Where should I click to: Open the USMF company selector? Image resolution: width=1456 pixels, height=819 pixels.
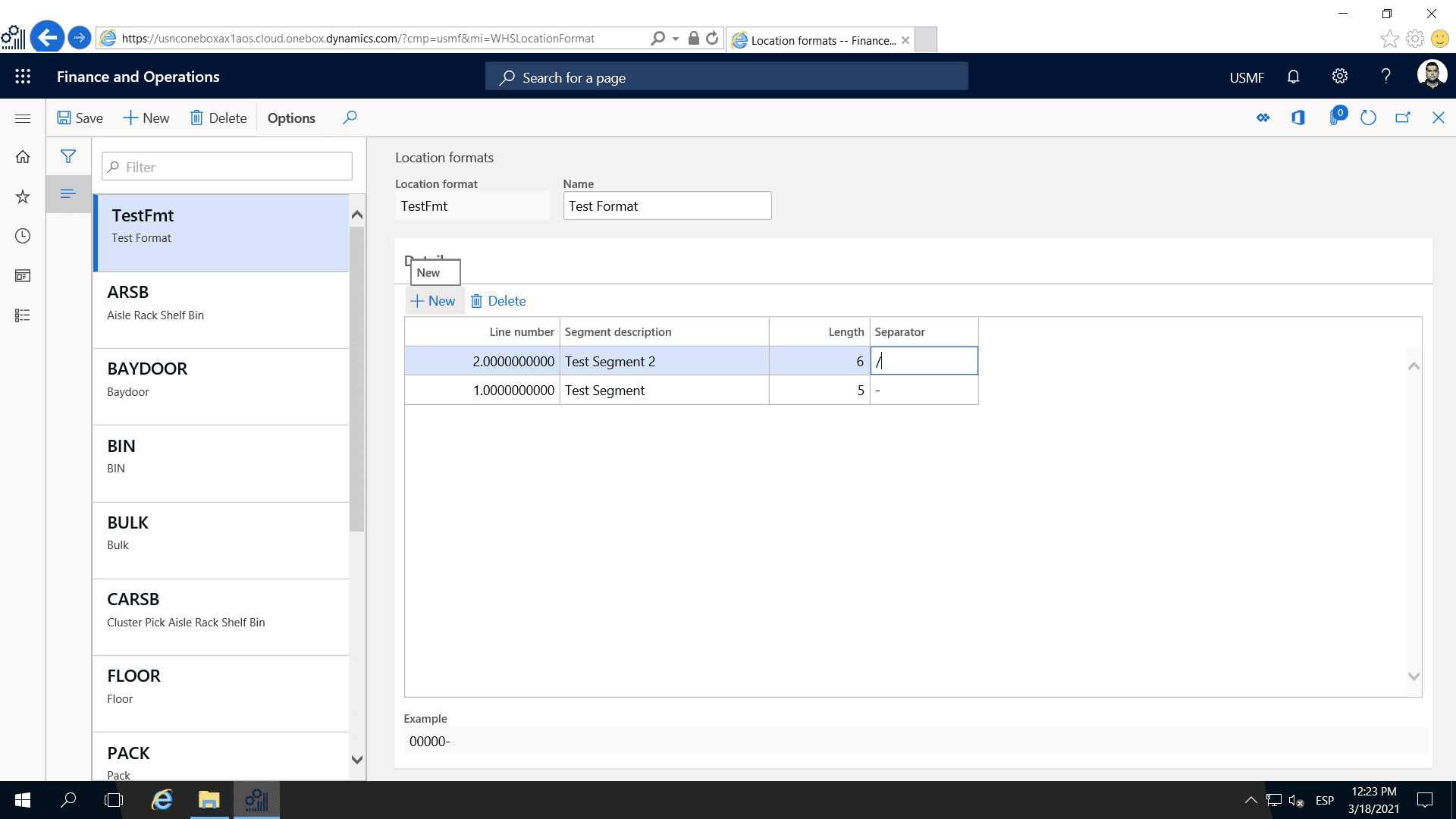click(x=1246, y=77)
